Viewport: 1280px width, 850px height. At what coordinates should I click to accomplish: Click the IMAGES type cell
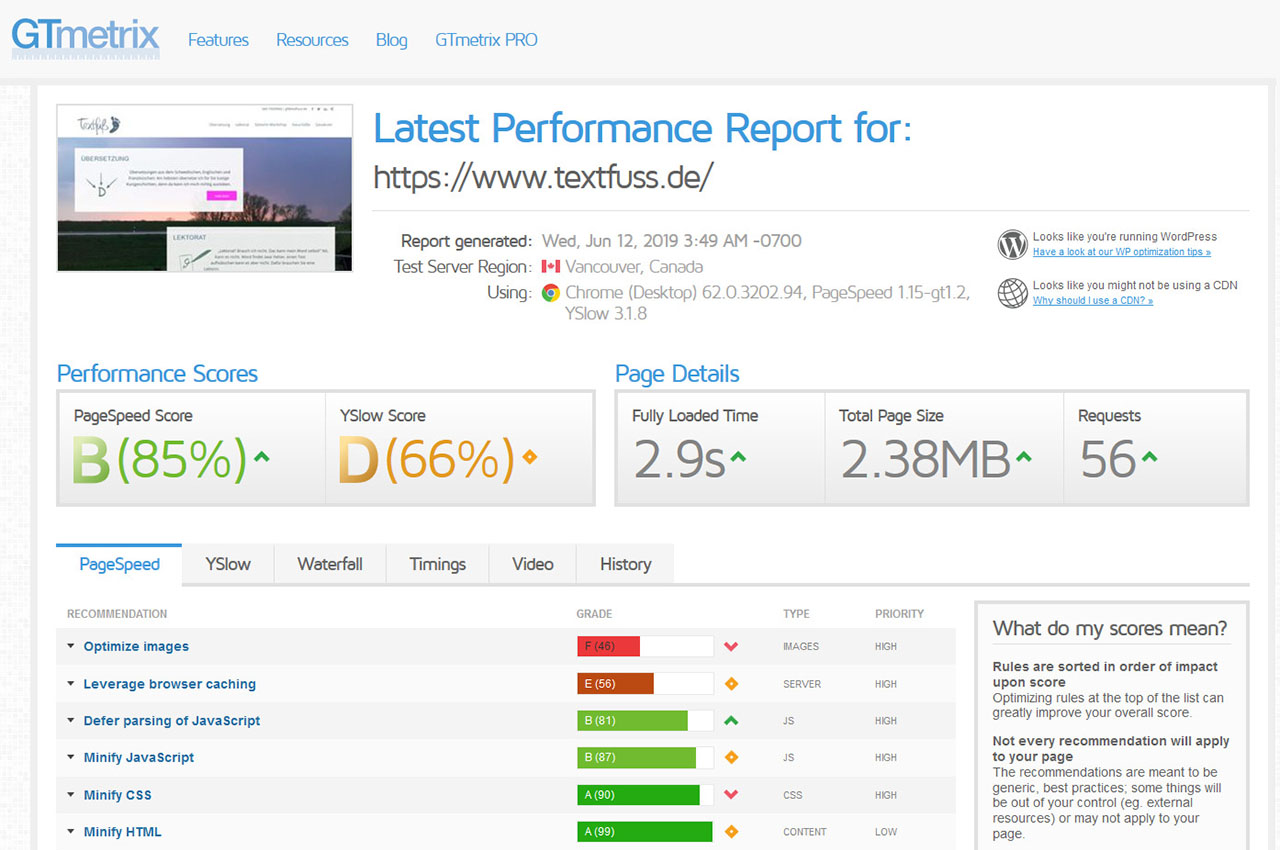pyautogui.click(x=801, y=647)
